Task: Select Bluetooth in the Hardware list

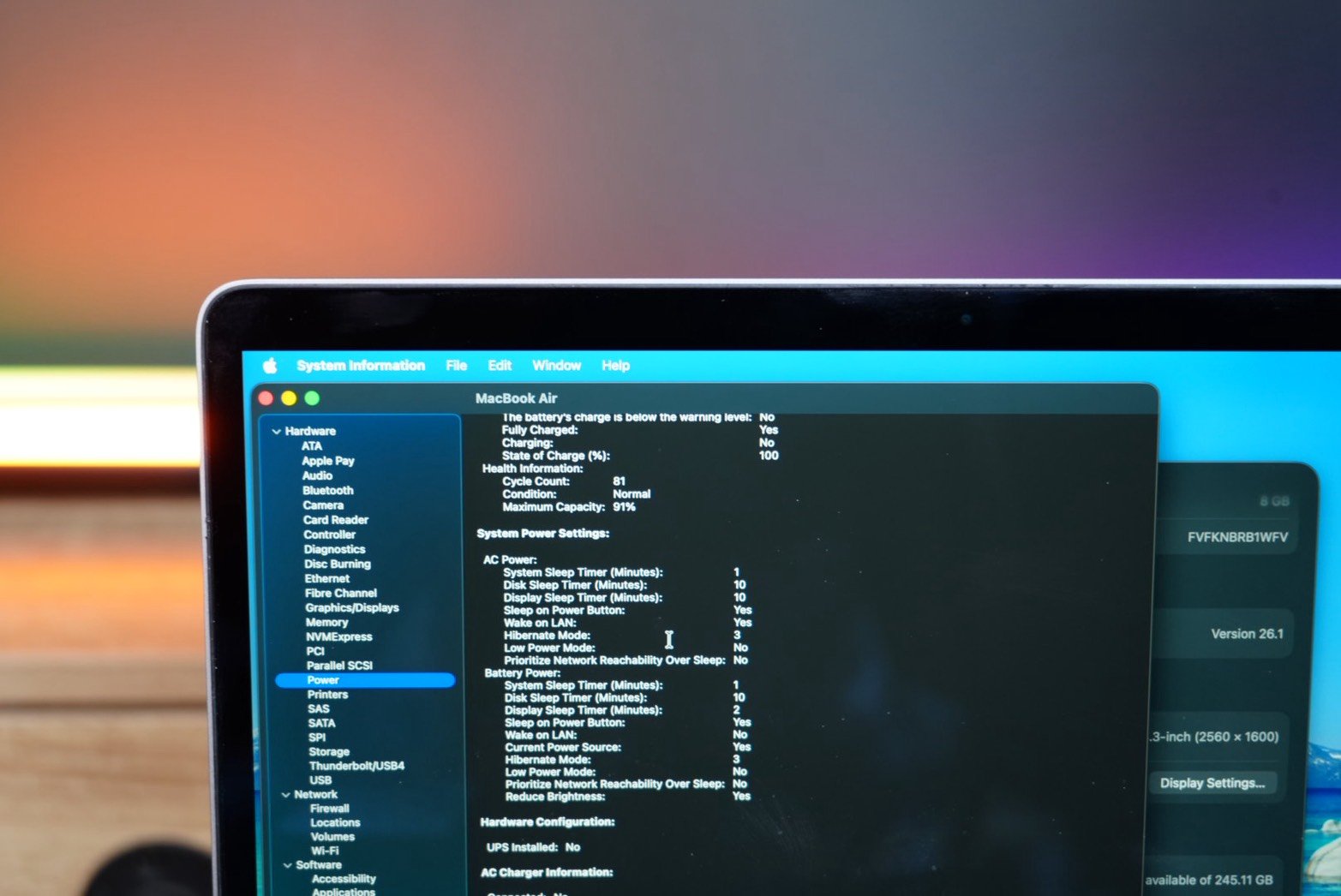Action: click(327, 491)
